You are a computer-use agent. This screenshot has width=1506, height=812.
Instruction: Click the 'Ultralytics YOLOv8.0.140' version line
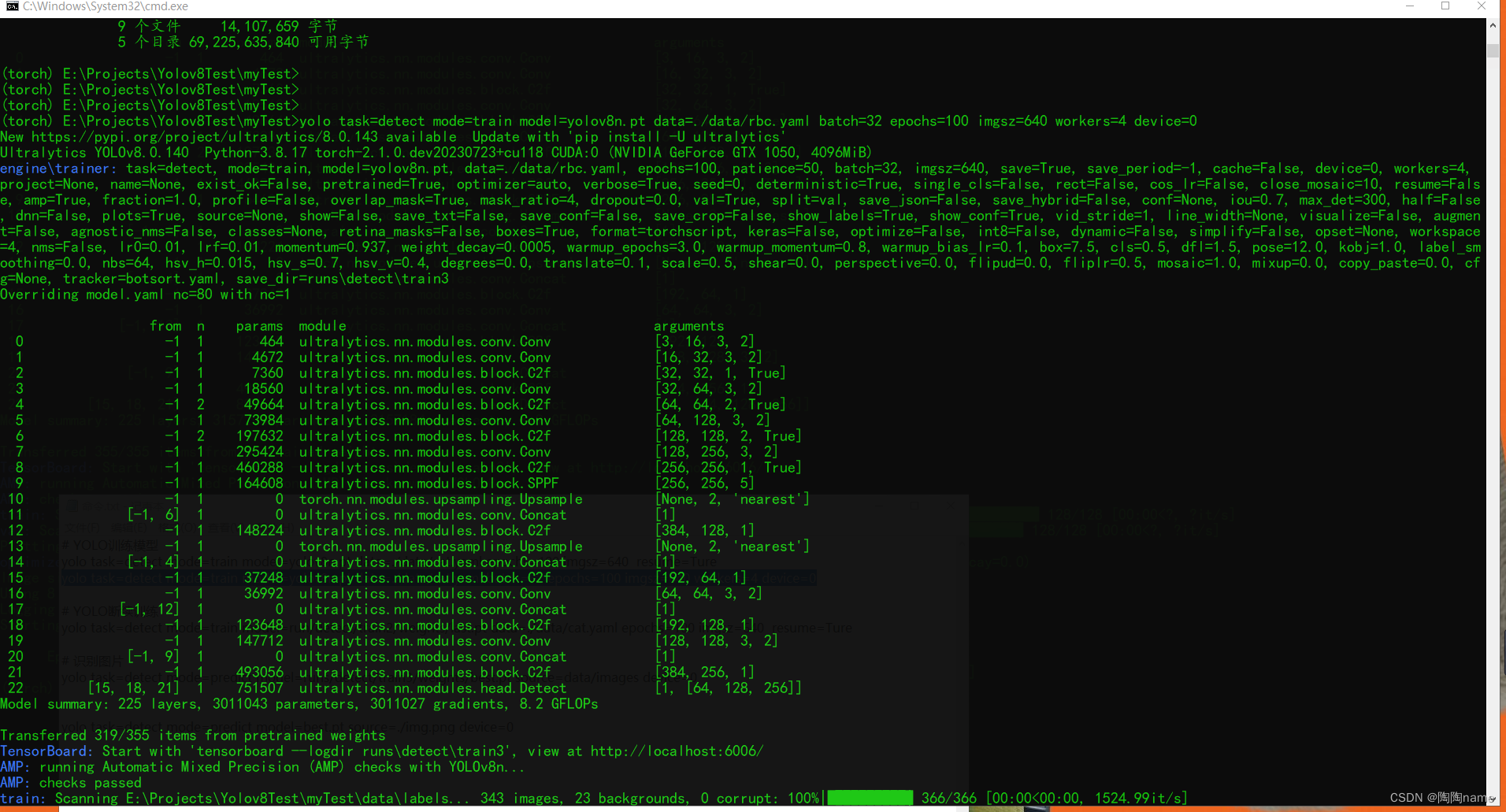(436, 153)
